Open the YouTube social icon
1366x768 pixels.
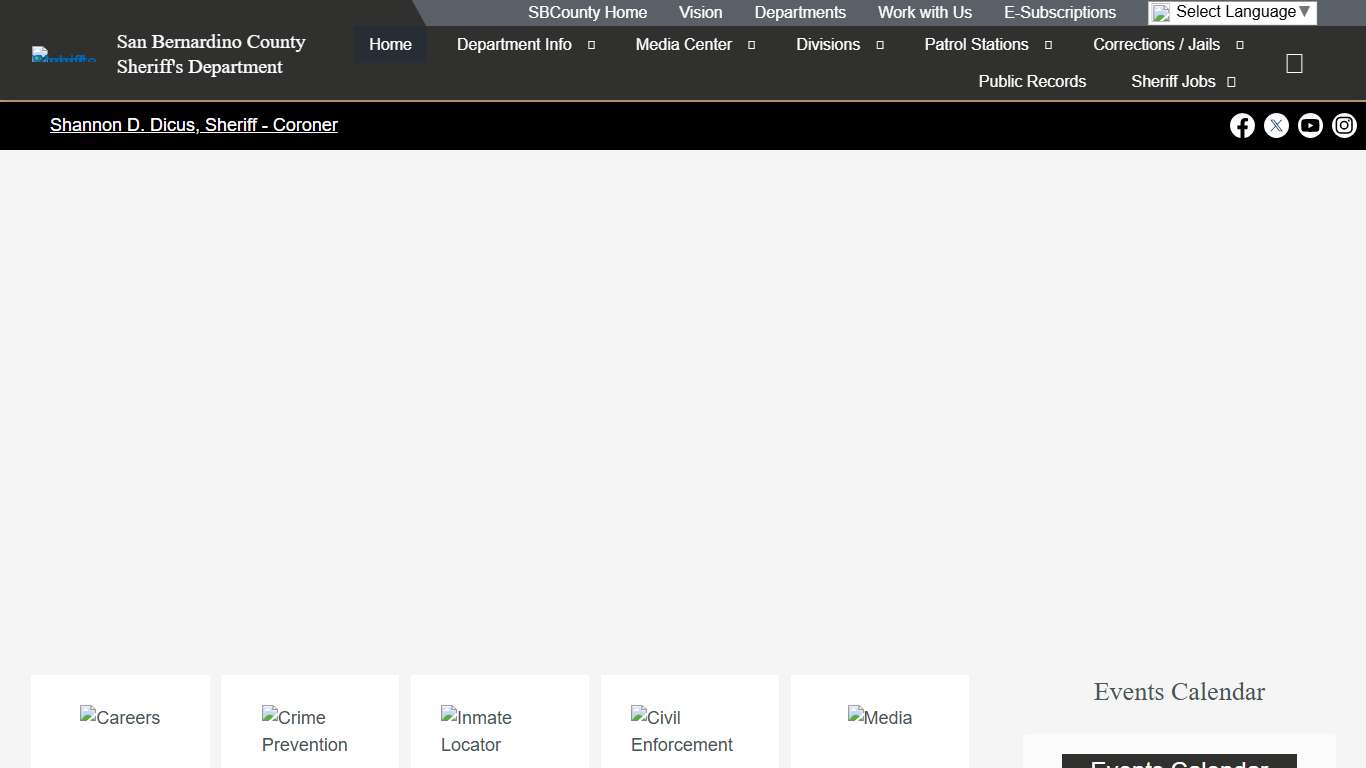click(x=1310, y=125)
